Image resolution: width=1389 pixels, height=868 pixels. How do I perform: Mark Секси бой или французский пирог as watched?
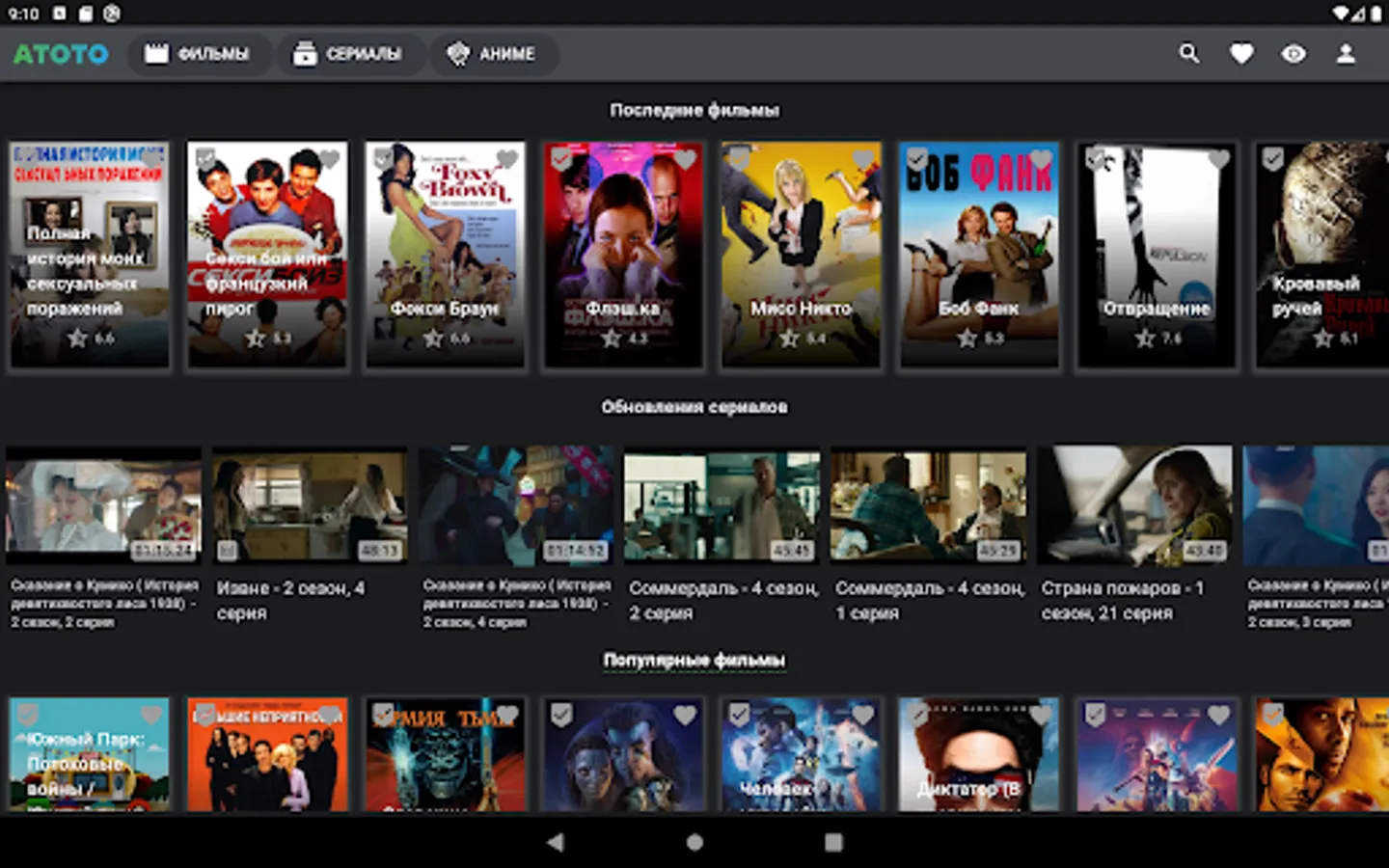(204, 159)
